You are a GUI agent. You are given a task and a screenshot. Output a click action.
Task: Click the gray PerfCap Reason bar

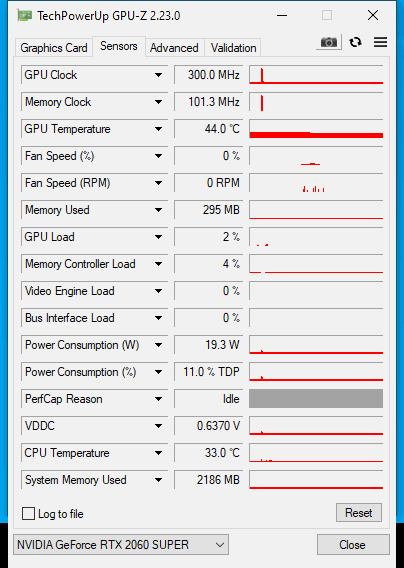tap(316, 398)
